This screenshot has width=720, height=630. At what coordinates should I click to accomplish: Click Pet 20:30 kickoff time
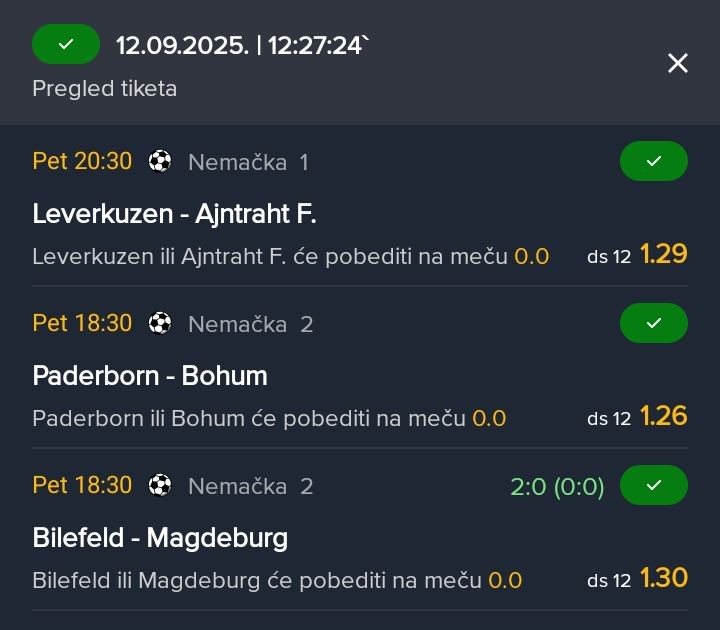pos(82,161)
